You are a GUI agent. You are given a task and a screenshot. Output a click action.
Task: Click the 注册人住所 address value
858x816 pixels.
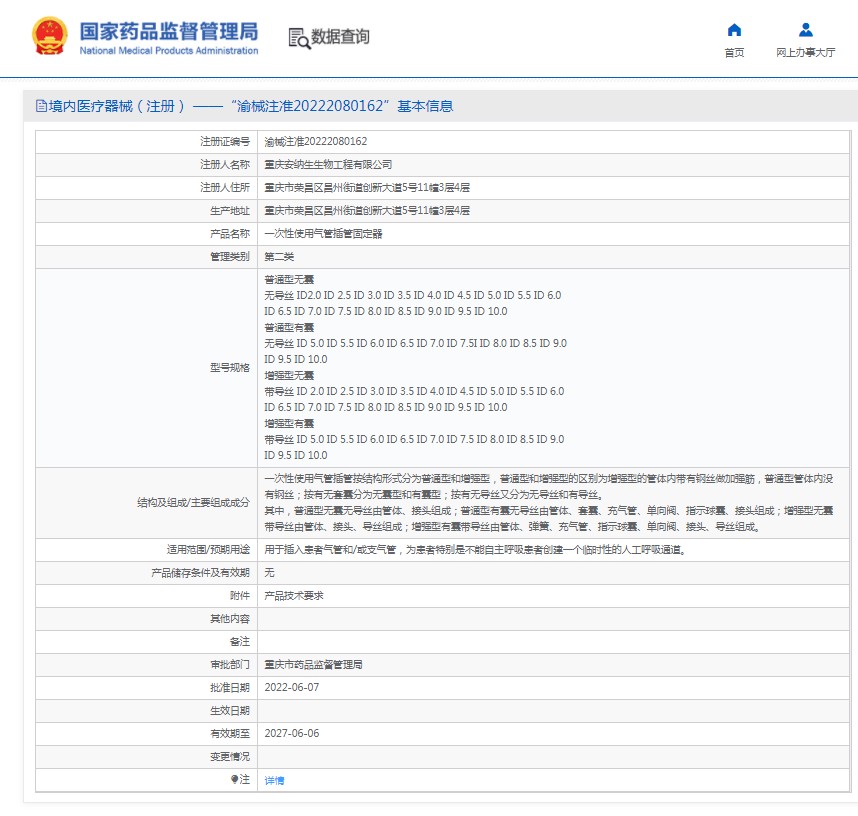pyautogui.click(x=367, y=188)
